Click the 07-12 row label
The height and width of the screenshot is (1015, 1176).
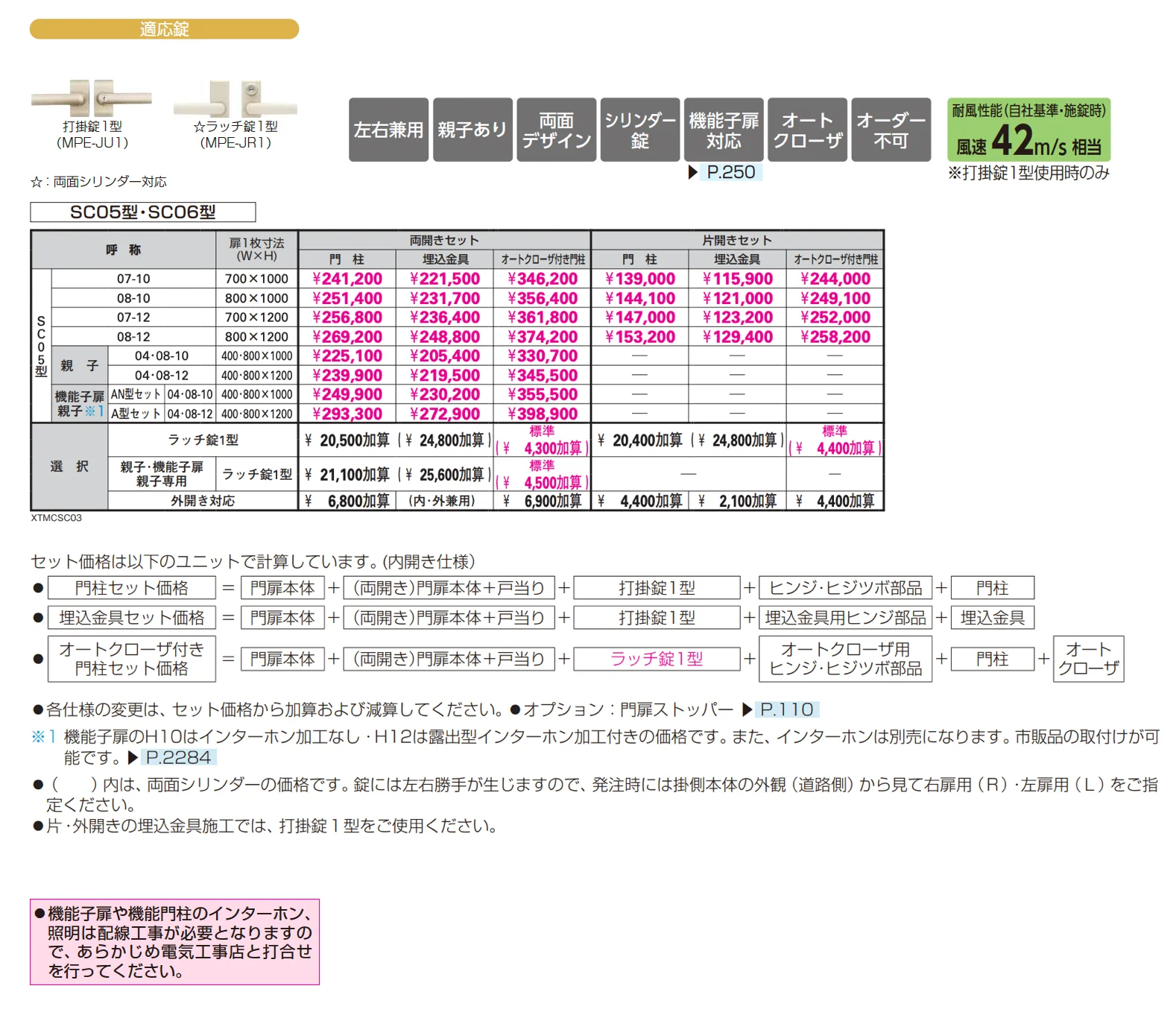point(133,317)
